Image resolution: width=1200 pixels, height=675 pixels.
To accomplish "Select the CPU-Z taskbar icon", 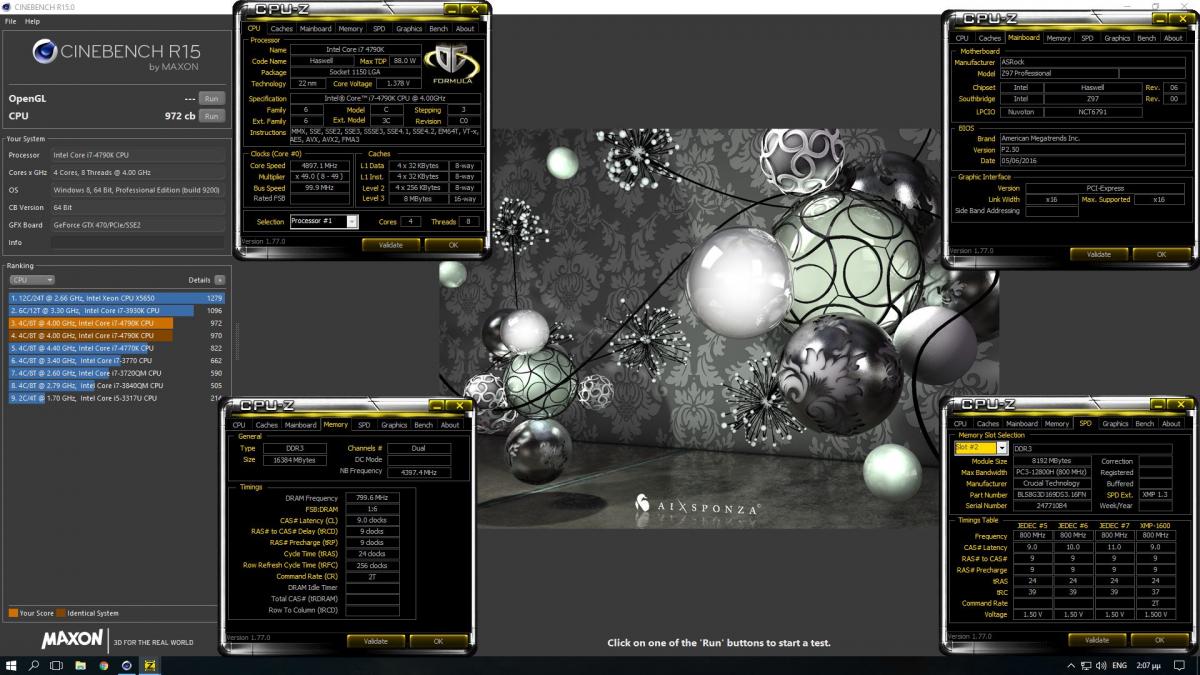I will (x=150, y=665).
